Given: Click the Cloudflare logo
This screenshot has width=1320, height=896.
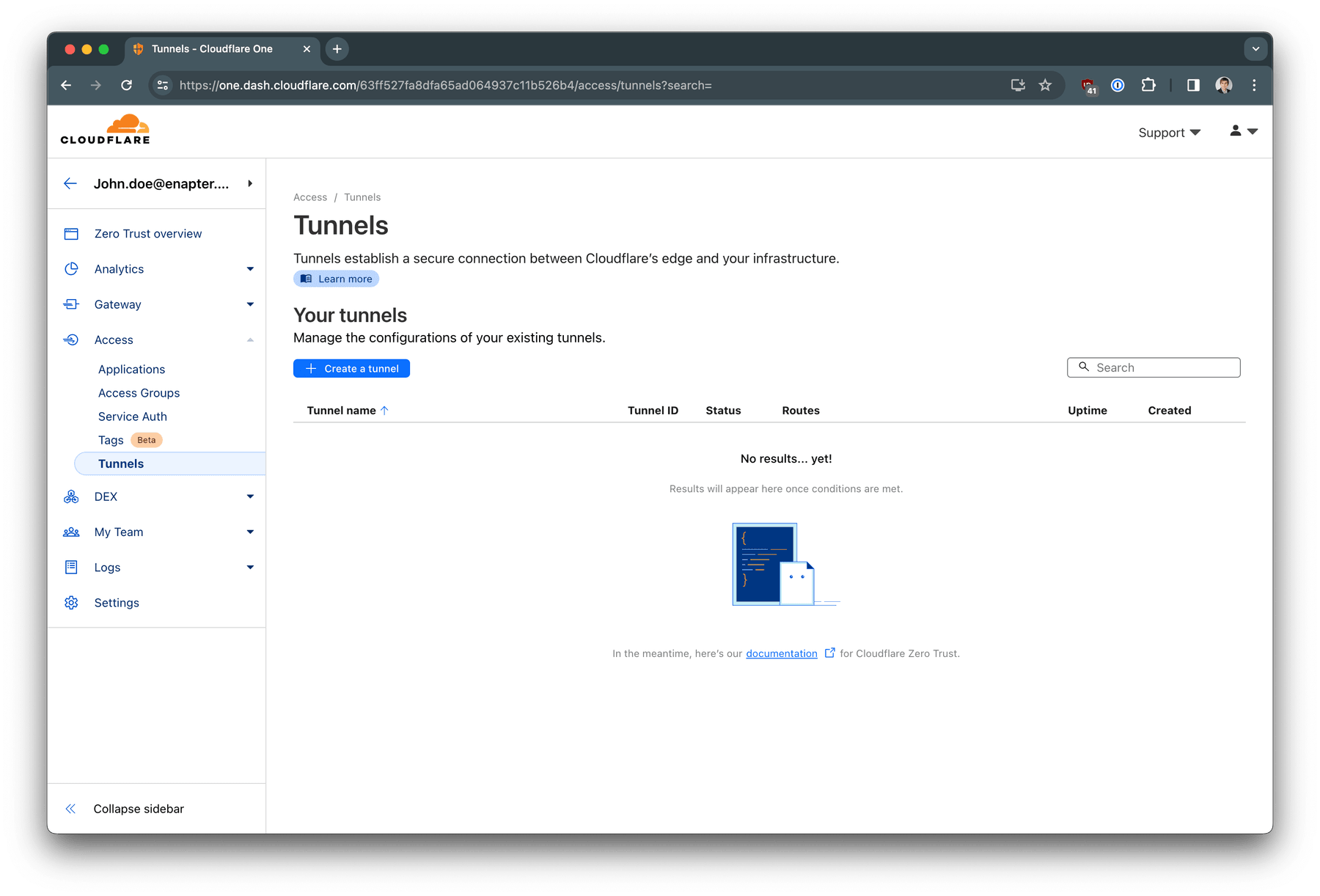Looking at the screenshot, I should pyautogui.click(x=105, y=130).
